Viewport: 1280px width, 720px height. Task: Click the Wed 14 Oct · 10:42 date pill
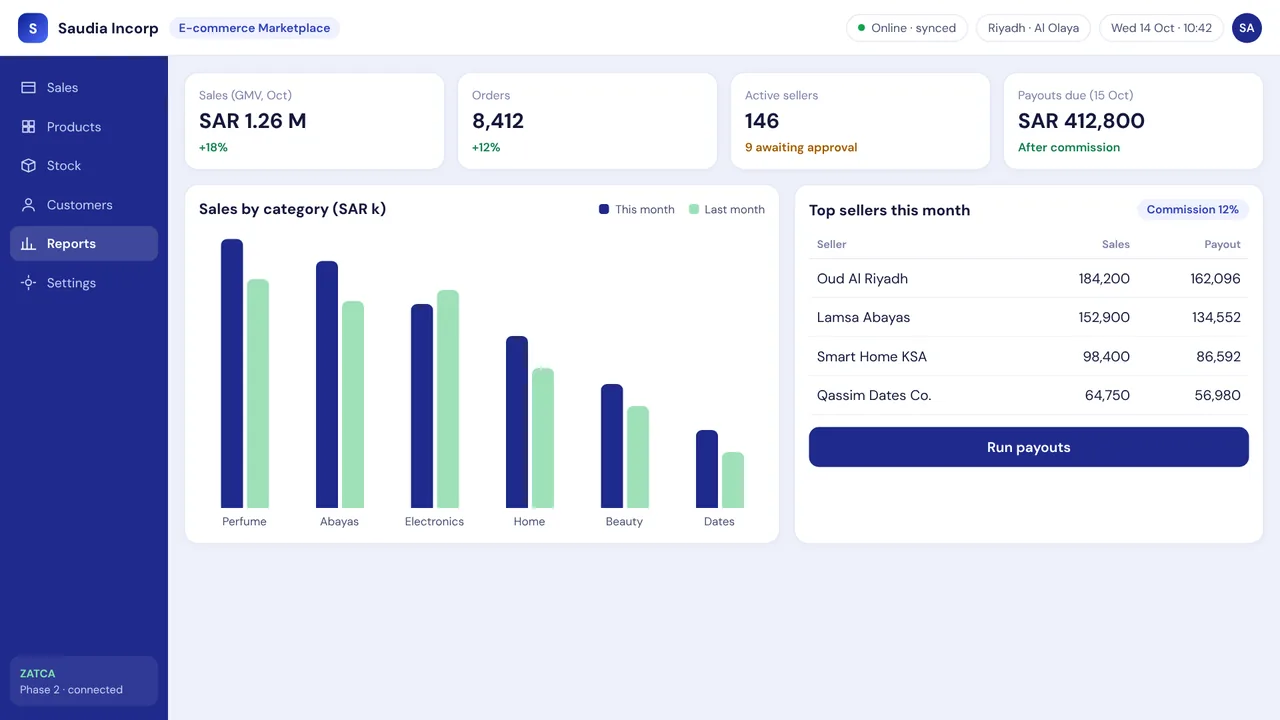(1161, 28)
